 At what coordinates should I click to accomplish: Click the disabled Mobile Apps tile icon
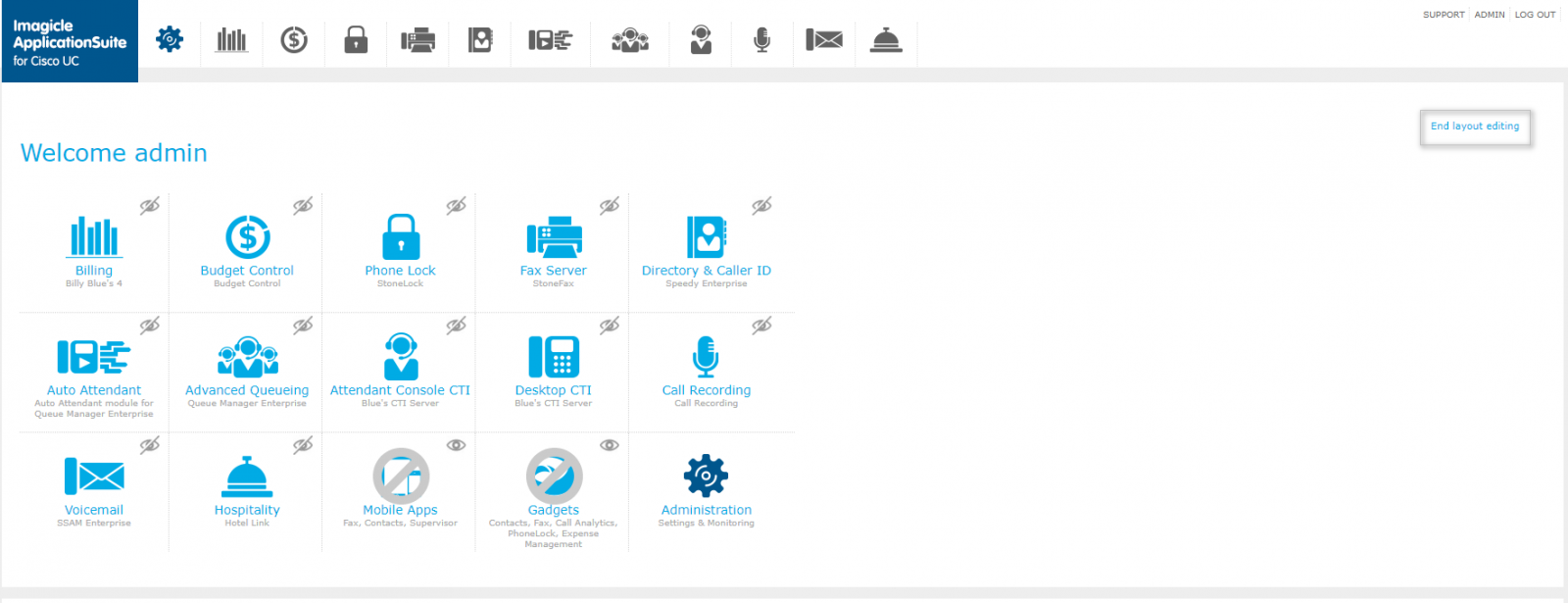tap(401, 477)
